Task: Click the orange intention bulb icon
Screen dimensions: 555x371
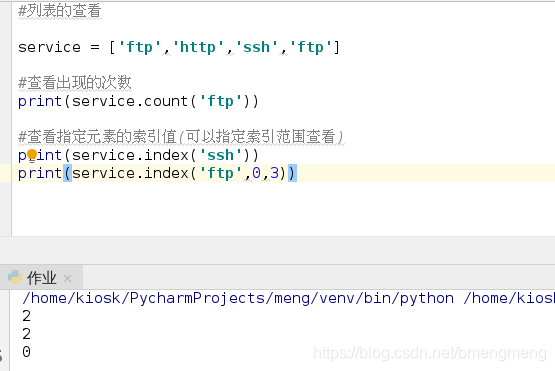Action: [x=32, y=154]
